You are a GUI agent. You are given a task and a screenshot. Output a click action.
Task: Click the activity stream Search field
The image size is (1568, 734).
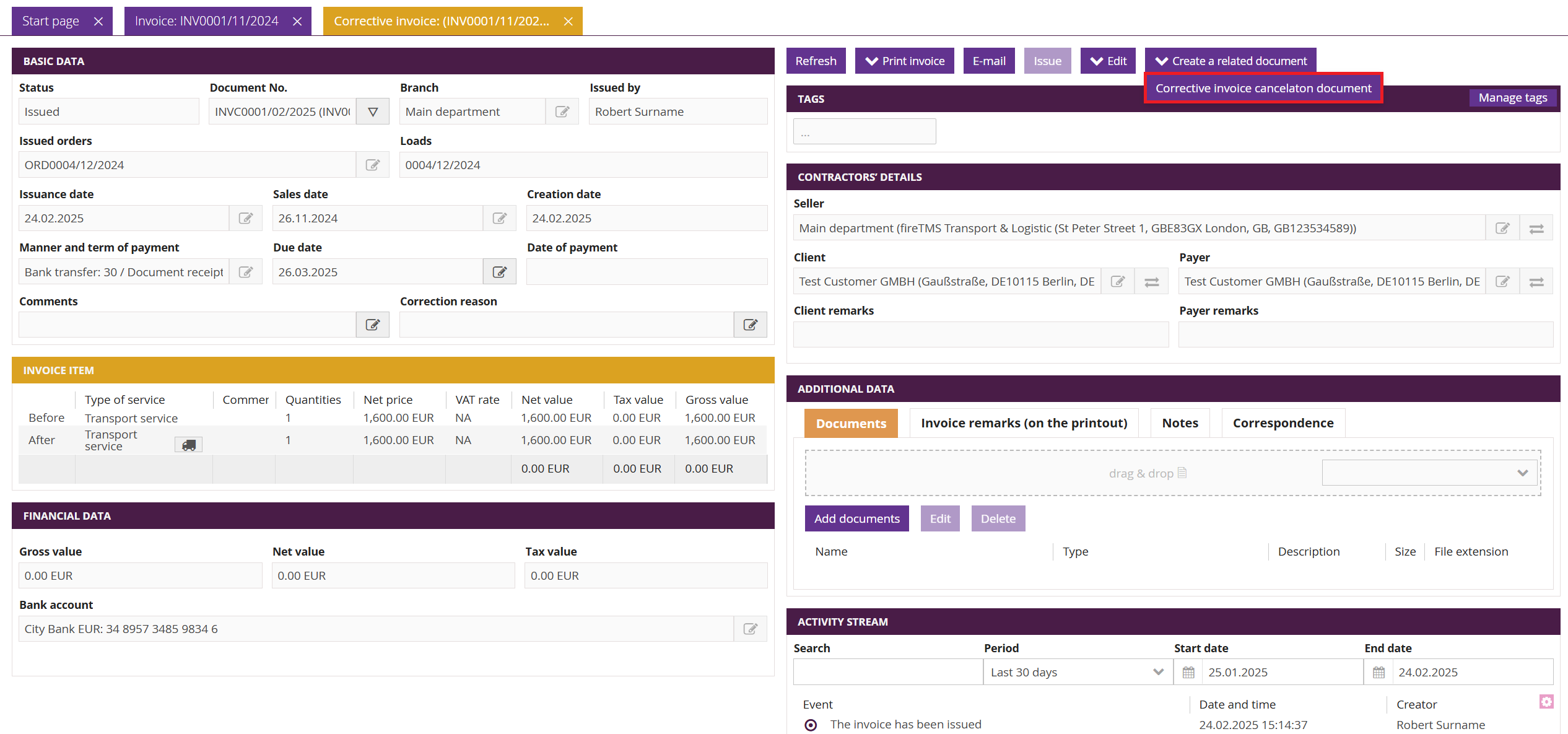coord(887,672)
